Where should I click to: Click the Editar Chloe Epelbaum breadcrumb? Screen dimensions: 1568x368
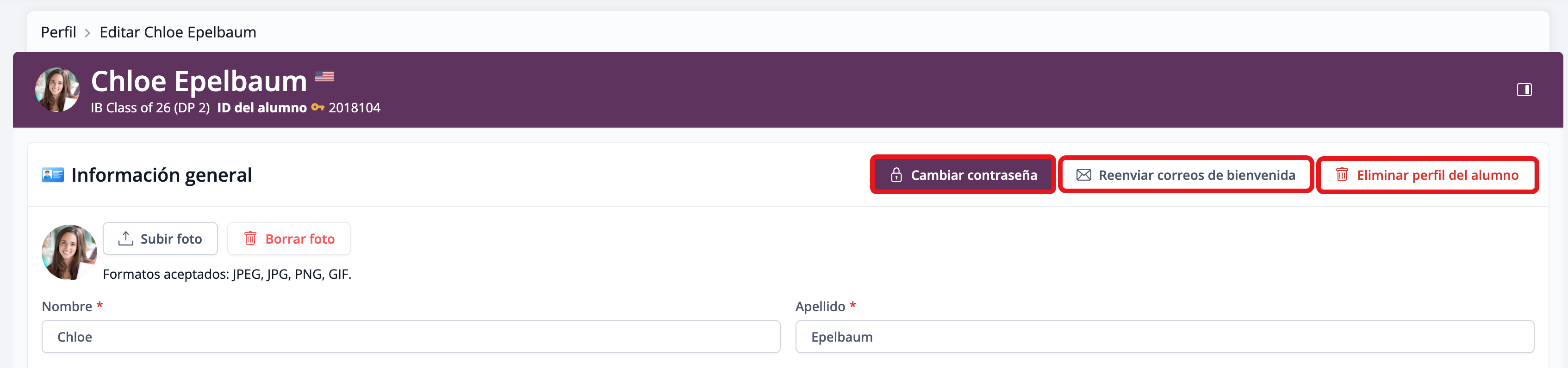pos(178,32)
